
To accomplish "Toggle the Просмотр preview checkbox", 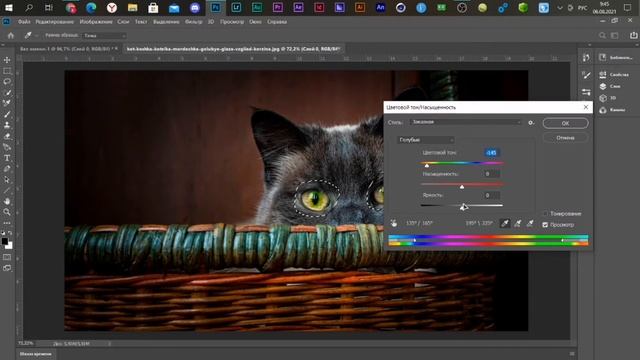I will point(545,225).
